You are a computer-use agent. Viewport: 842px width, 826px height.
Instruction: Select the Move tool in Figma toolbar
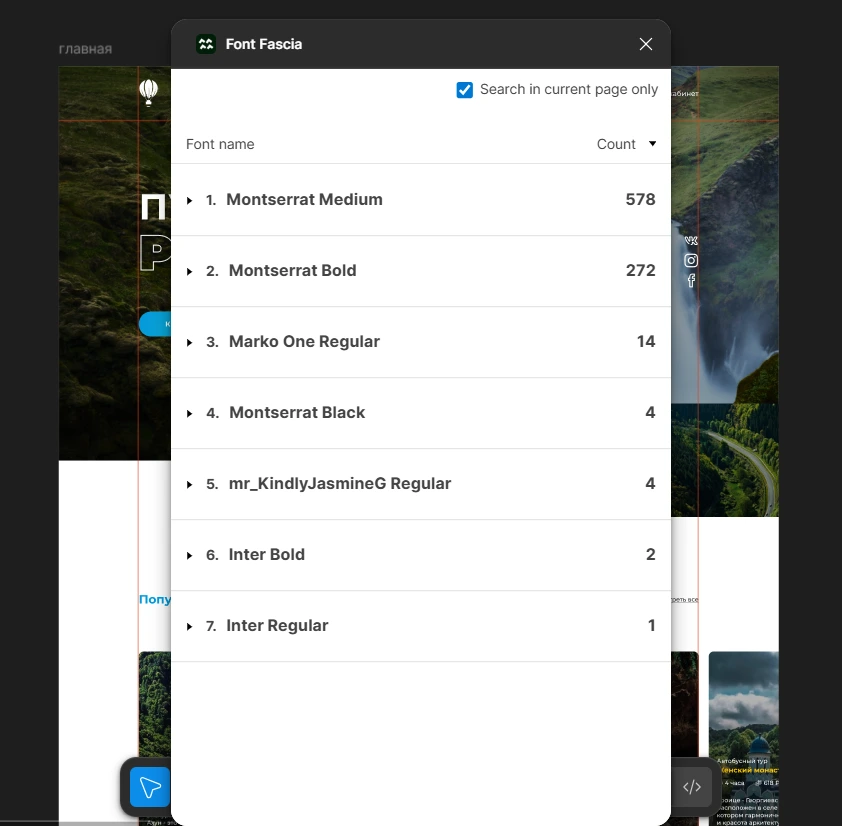[150, 787]
